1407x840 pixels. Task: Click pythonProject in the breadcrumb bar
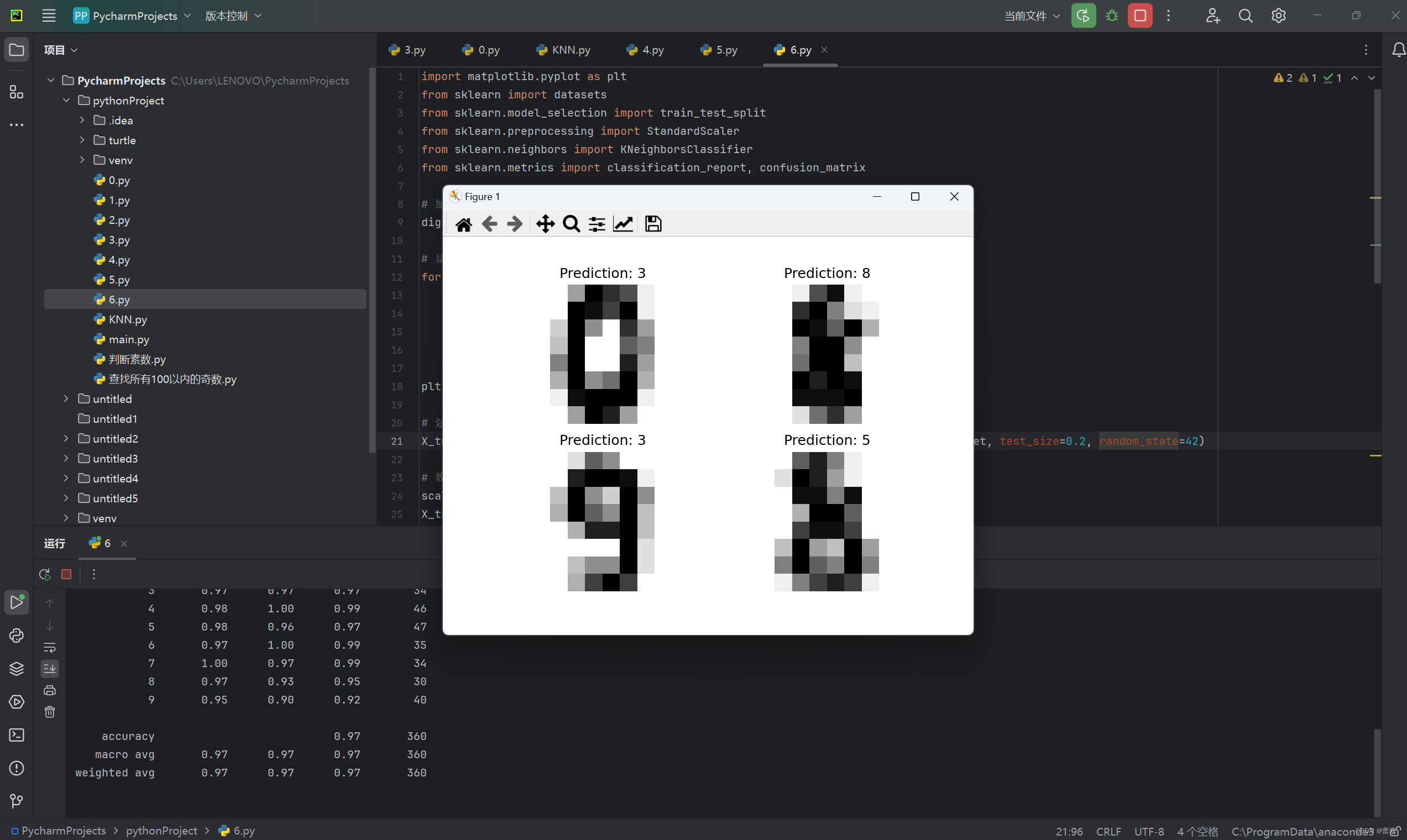click(161, 831)
